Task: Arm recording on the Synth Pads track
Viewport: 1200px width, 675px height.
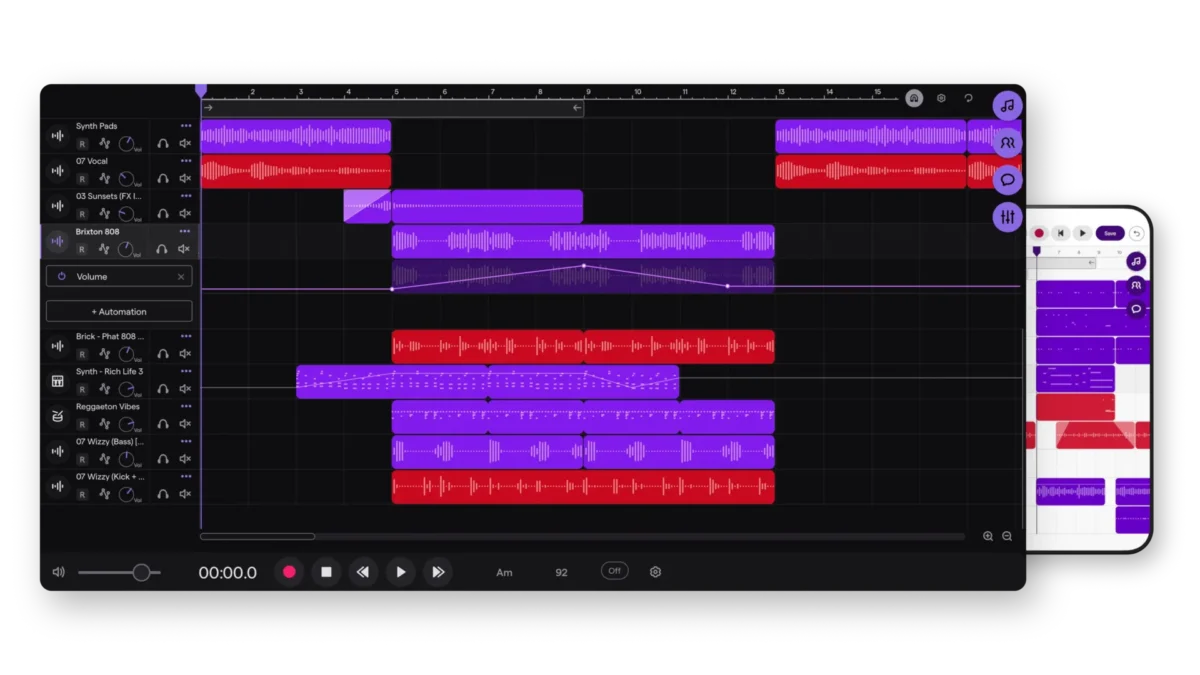Action: click(x=82, y=143)
